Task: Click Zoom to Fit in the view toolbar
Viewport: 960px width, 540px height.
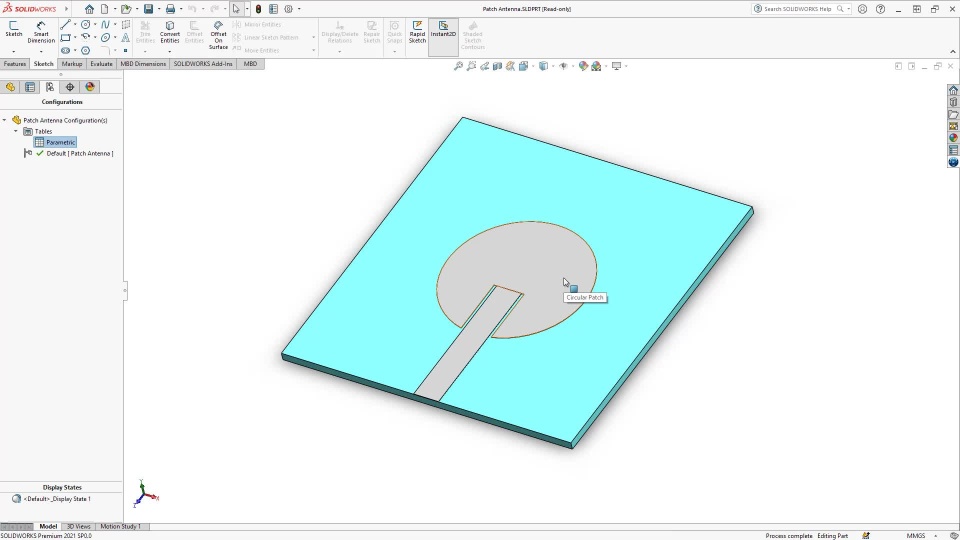Action: point(458,66)
